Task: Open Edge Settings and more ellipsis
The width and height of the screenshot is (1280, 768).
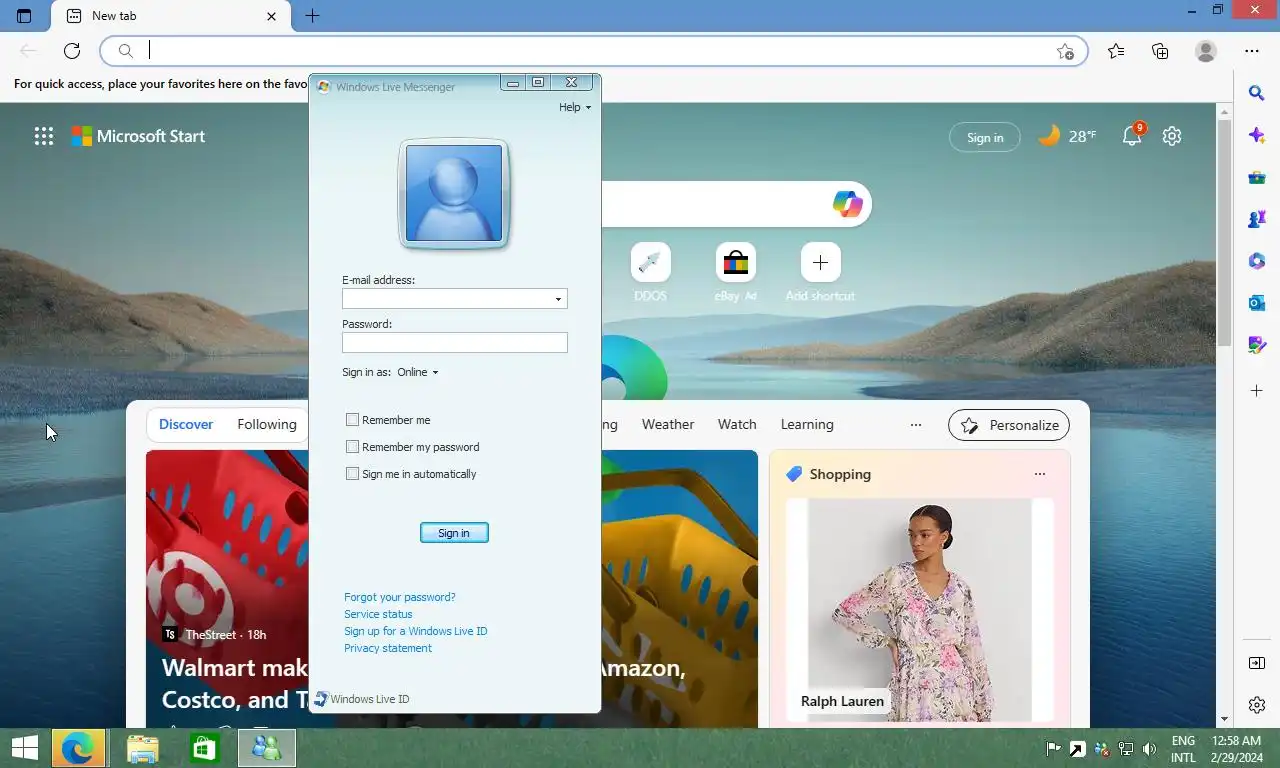Action: [1252, 51]
